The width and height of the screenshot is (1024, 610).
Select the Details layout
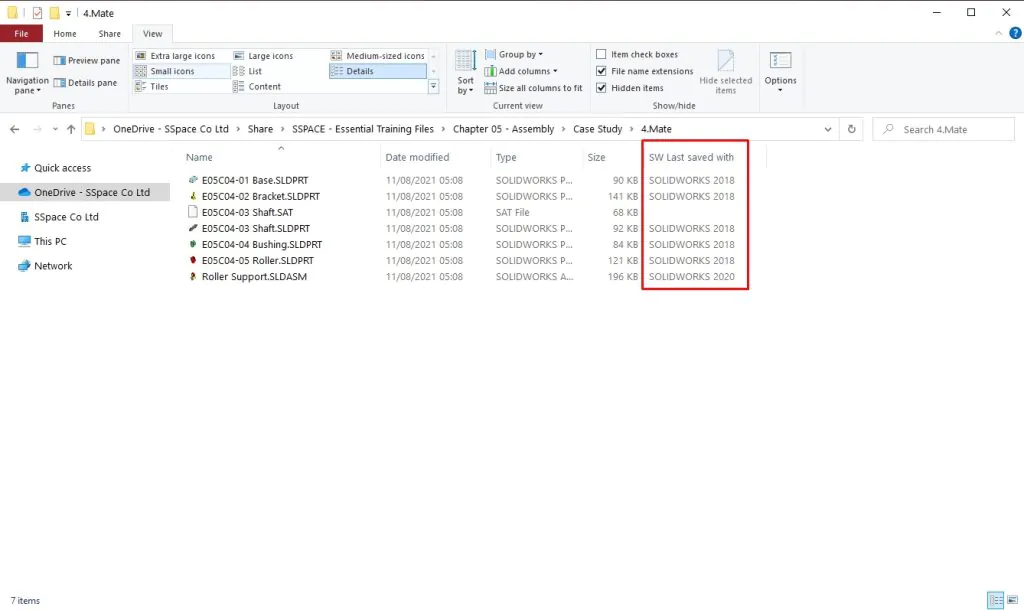(x=377, y=71)
